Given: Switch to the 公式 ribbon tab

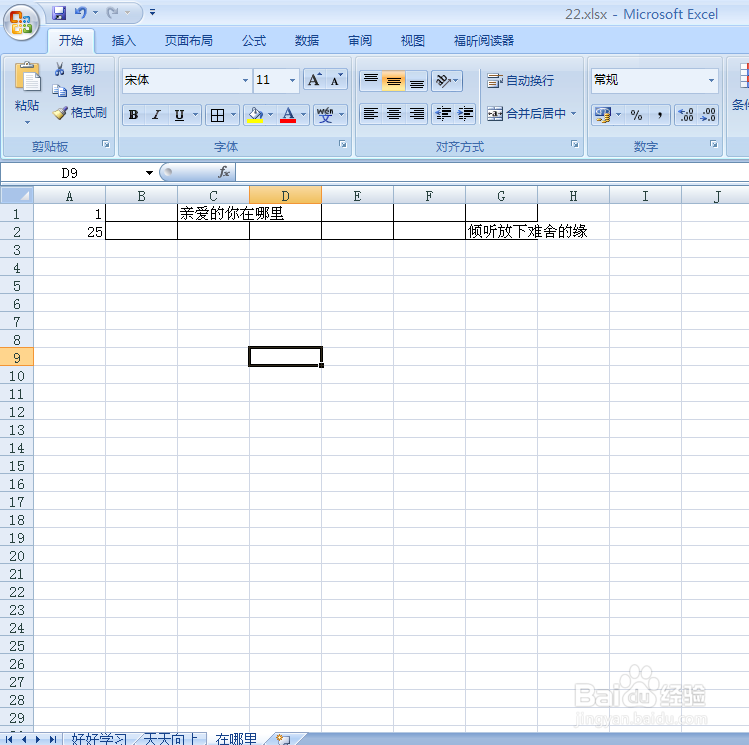Looking at the screenshot, I should 254,41.
